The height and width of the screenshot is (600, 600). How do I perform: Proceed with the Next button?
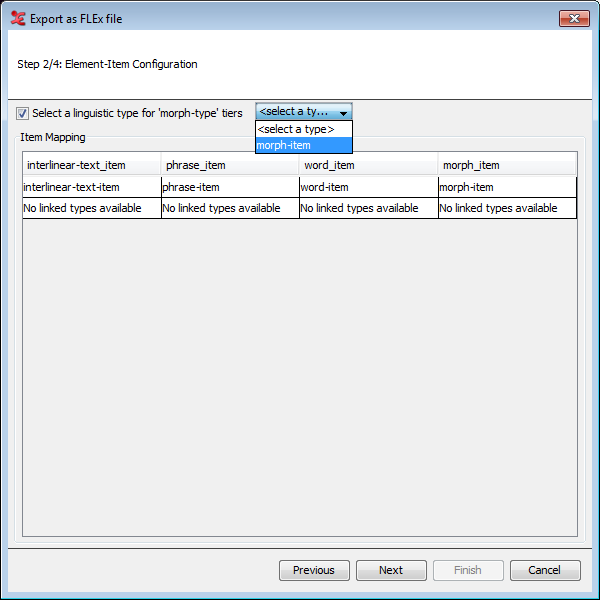391,570
